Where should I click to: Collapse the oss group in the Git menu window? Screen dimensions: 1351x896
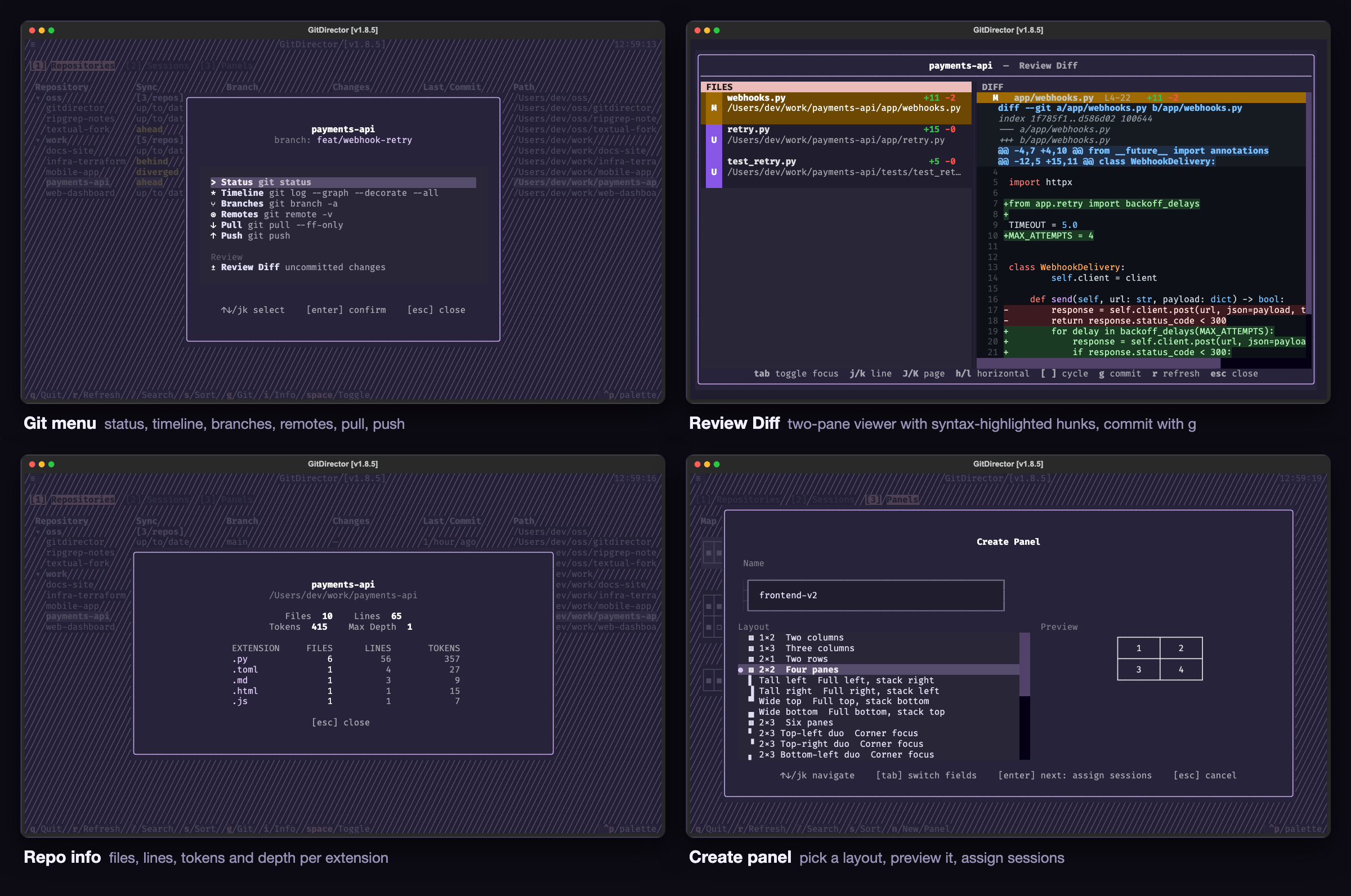pos(38,98)
